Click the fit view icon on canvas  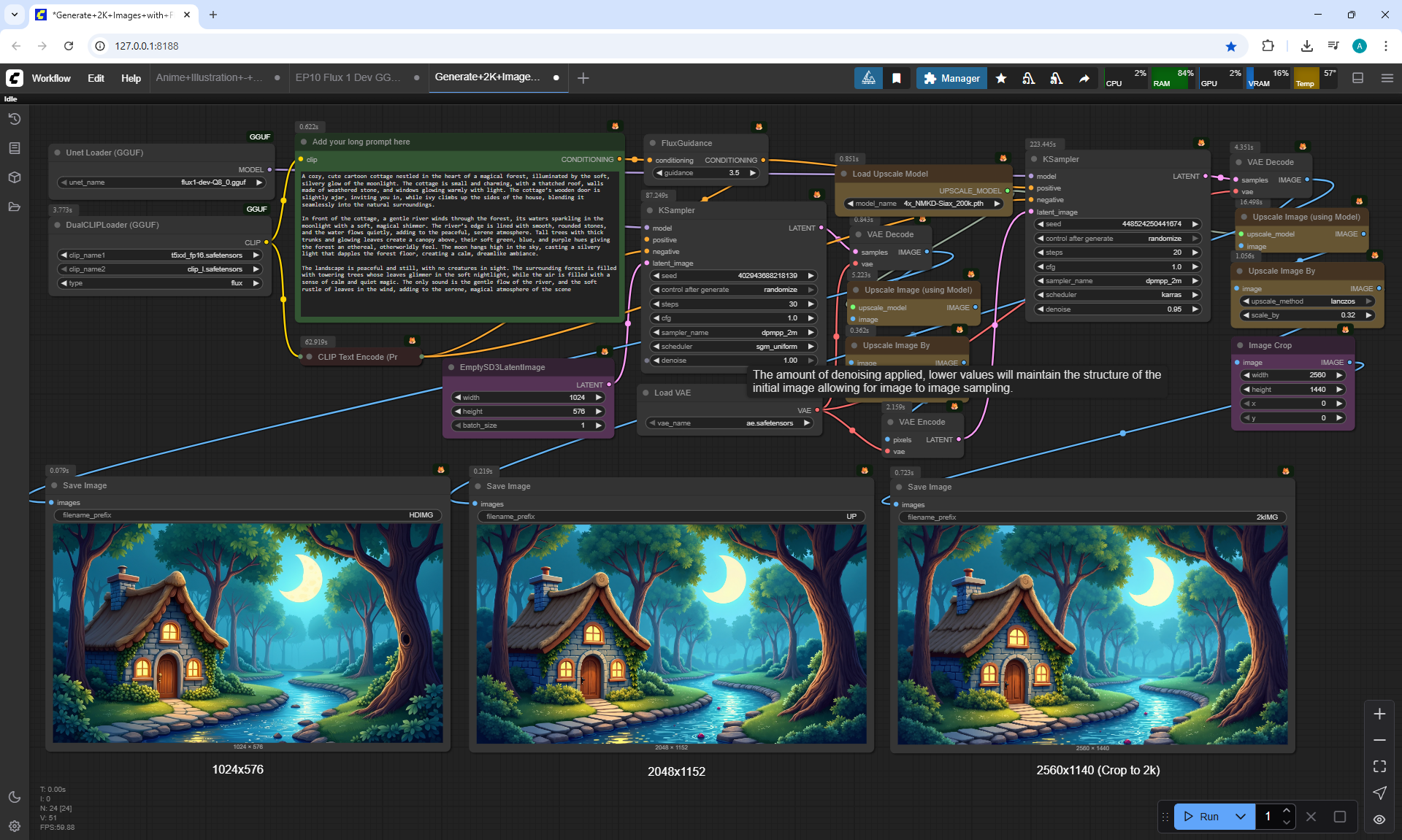1379,766
